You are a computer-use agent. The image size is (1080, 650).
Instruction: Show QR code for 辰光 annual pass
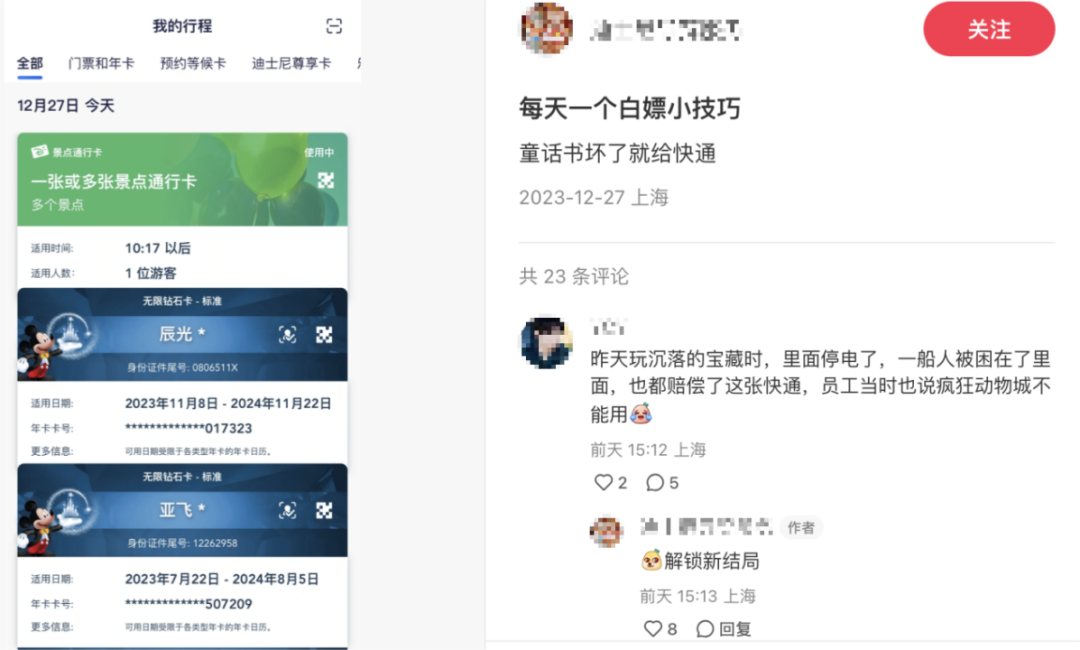324,335
